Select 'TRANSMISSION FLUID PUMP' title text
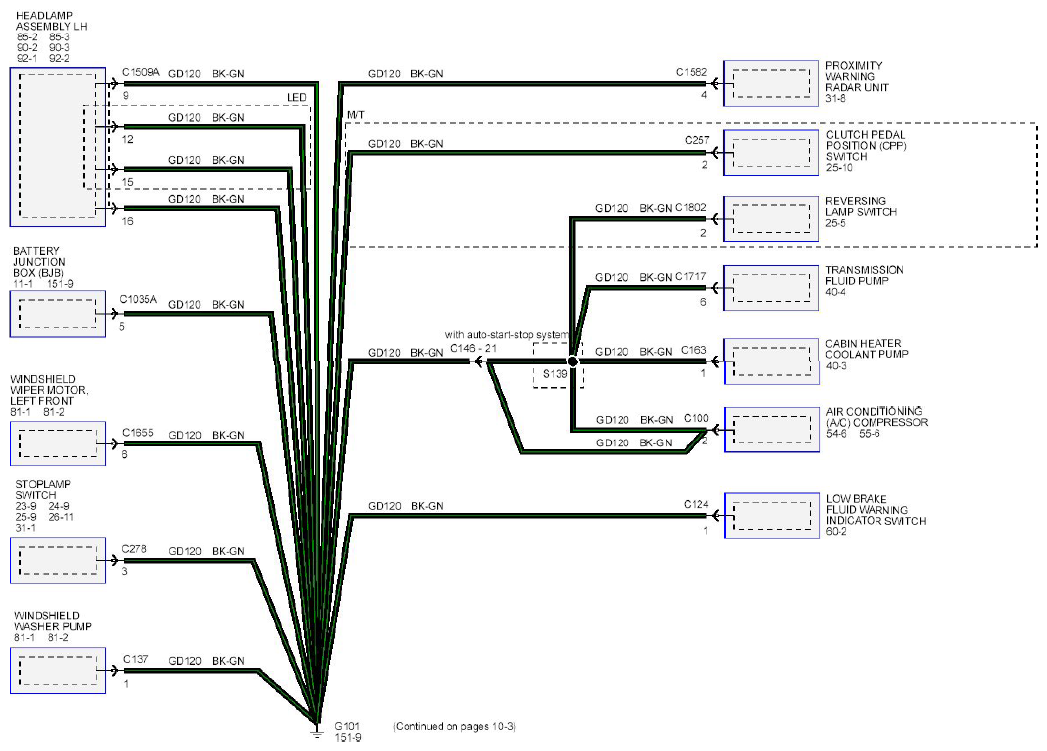Image resolution: width=1047 pixels, height=751 pixels. click(864, 275)
